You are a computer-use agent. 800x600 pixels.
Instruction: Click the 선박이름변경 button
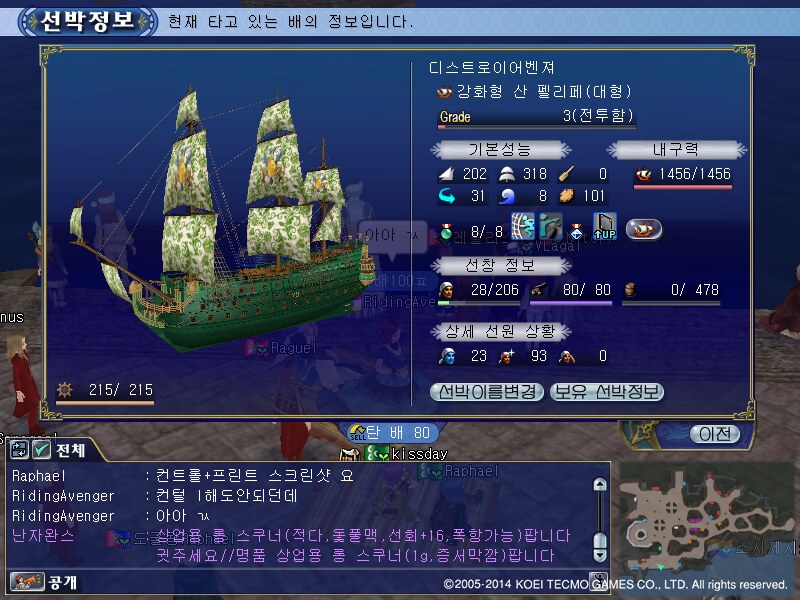[x=487, y=392]
